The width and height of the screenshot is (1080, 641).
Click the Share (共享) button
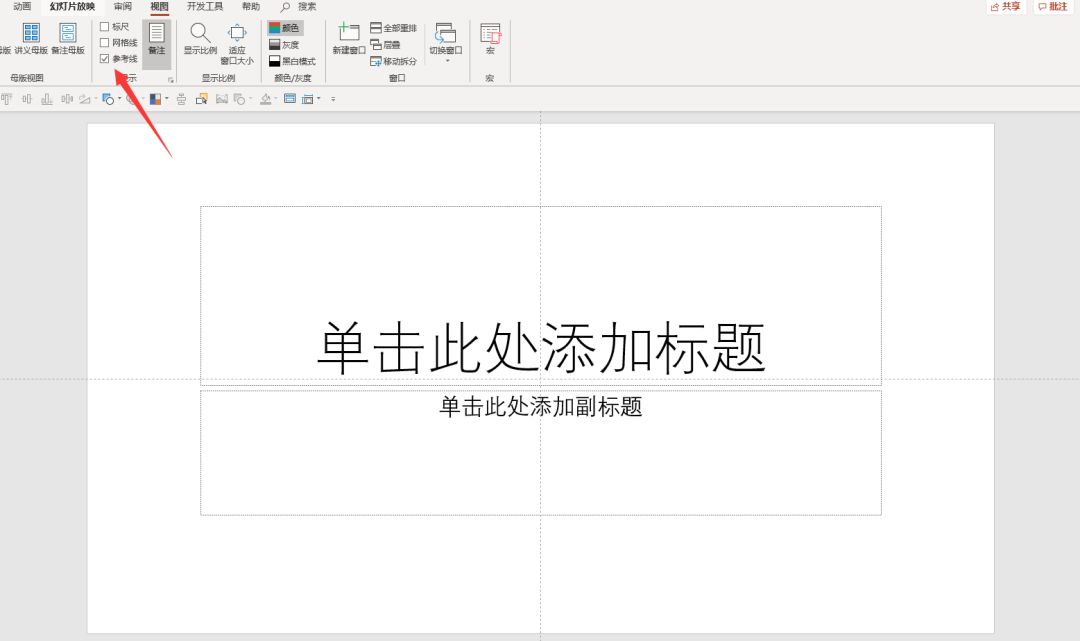coord(1006,7)
